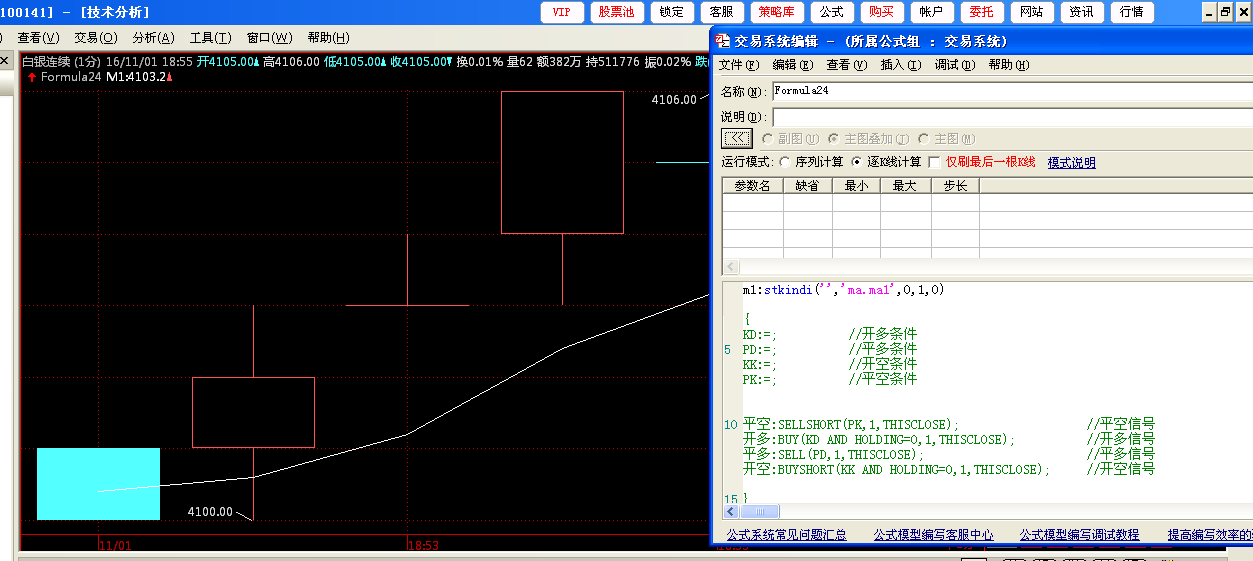The image size is (1253, 561).
Task: Open 分析(A) menu in main window
Action: point(153,38)
